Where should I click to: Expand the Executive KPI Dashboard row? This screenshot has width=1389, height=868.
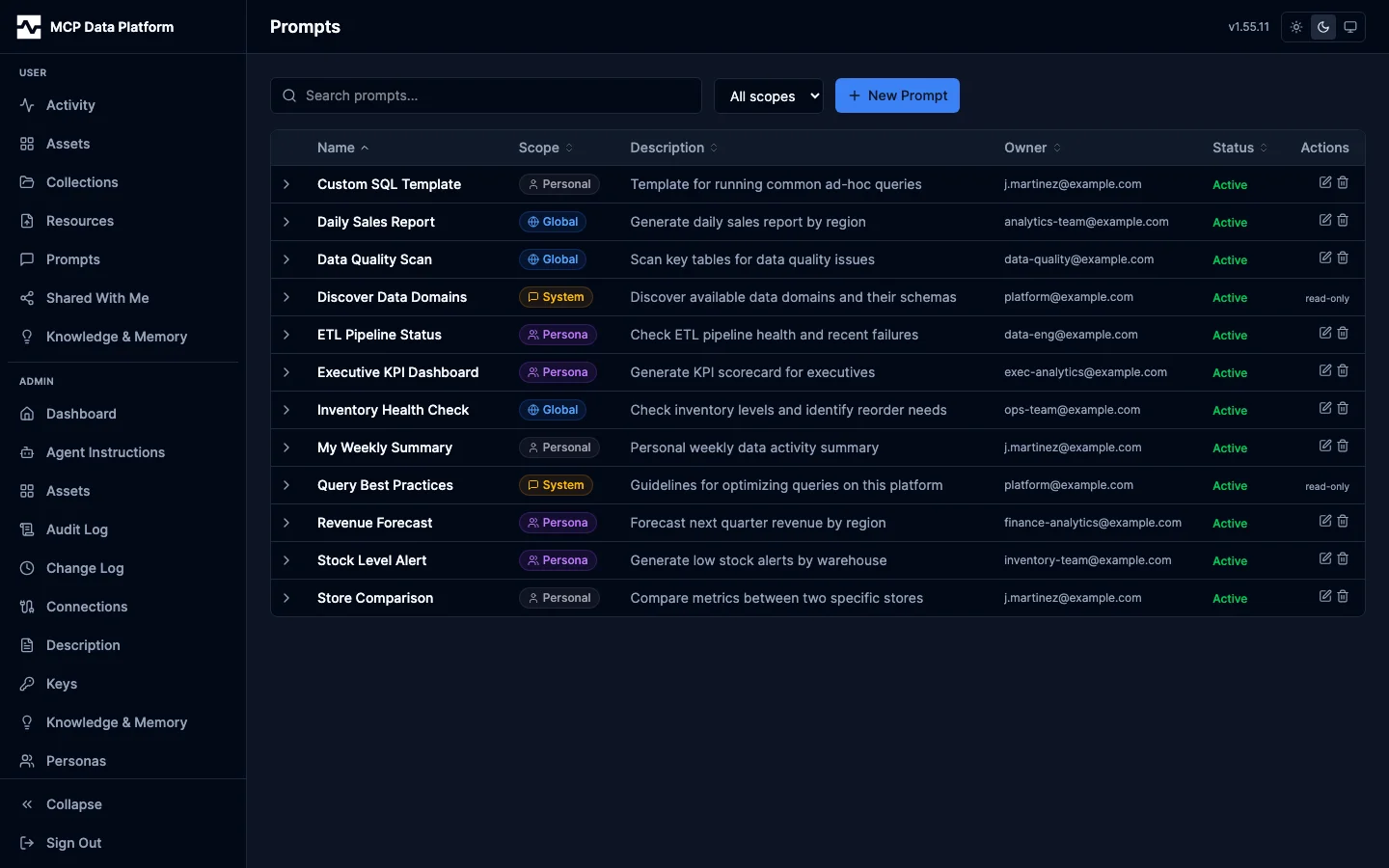click(286, 372)
